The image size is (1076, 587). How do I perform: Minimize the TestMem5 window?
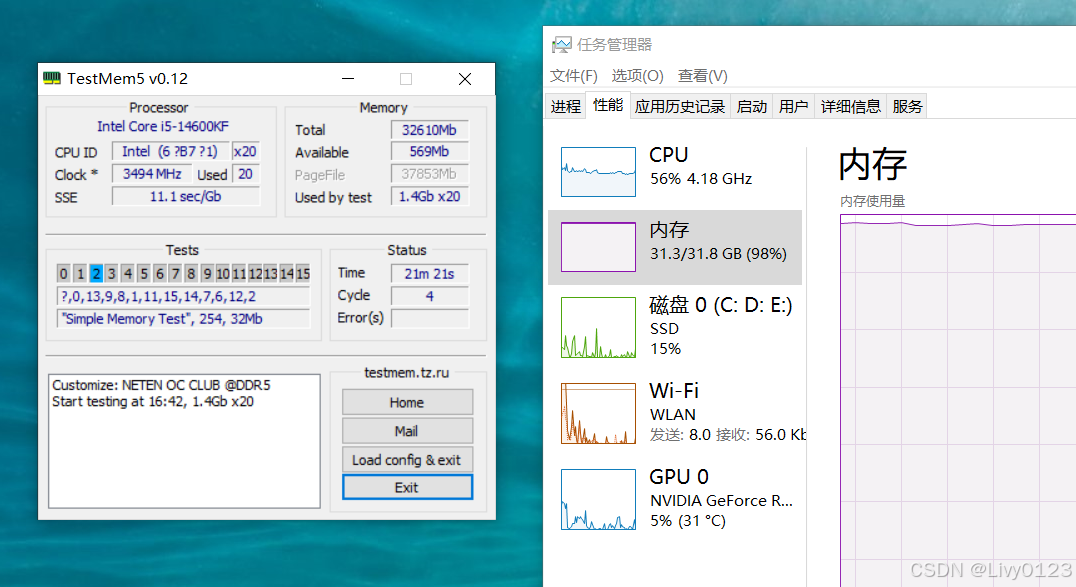click(348, 79)
